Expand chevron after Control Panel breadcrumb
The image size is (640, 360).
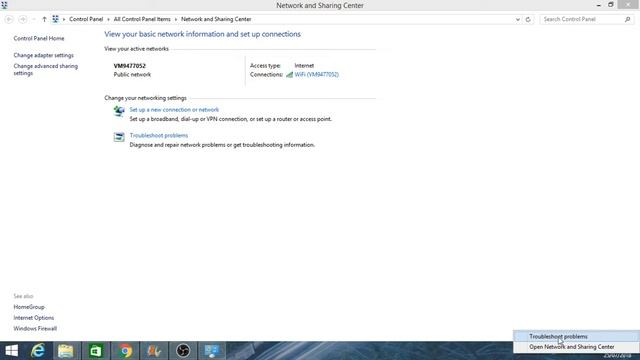tap(109, 19)
